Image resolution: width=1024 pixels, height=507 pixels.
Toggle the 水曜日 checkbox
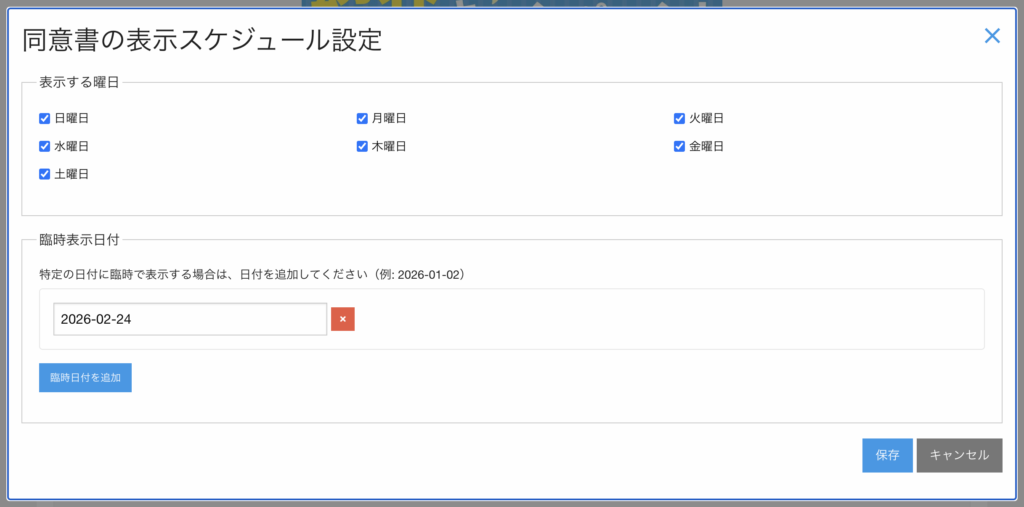pos(44,146)
